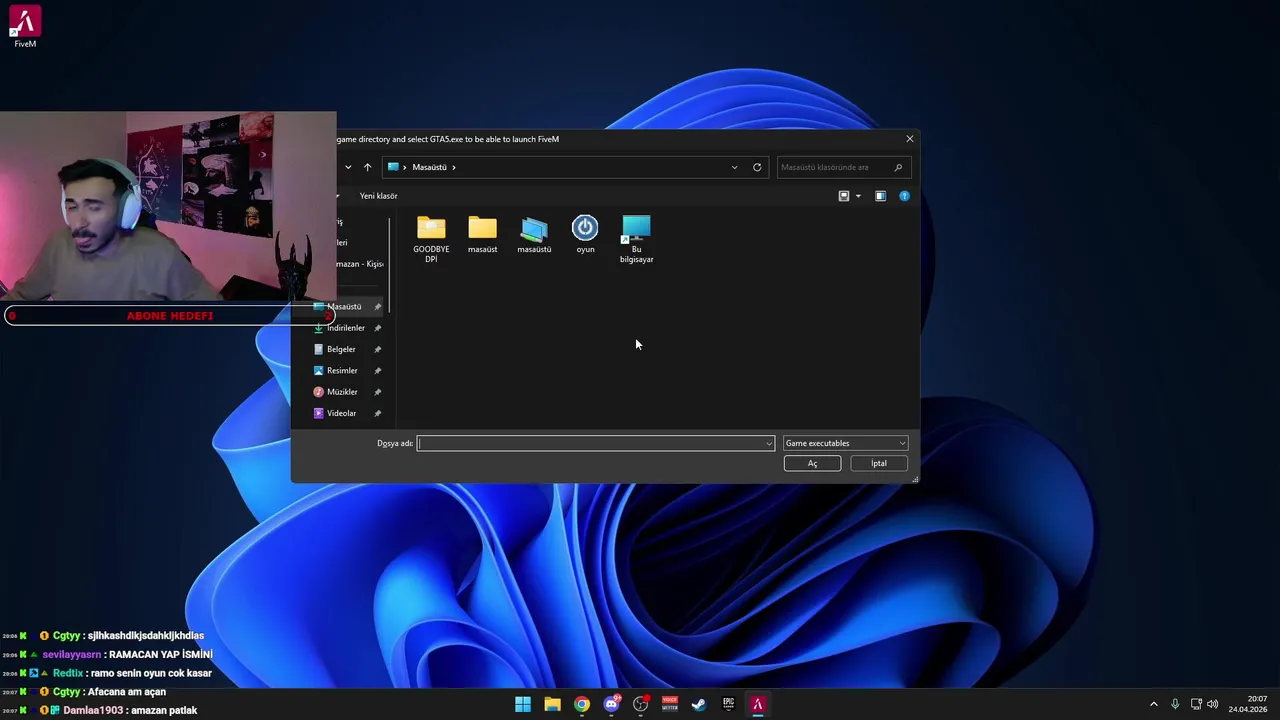Viewport: 1280px width, 720px height.
Task: Expand the chevron after Masaüstü breadcrumb
Action: (x=454, y=167)
